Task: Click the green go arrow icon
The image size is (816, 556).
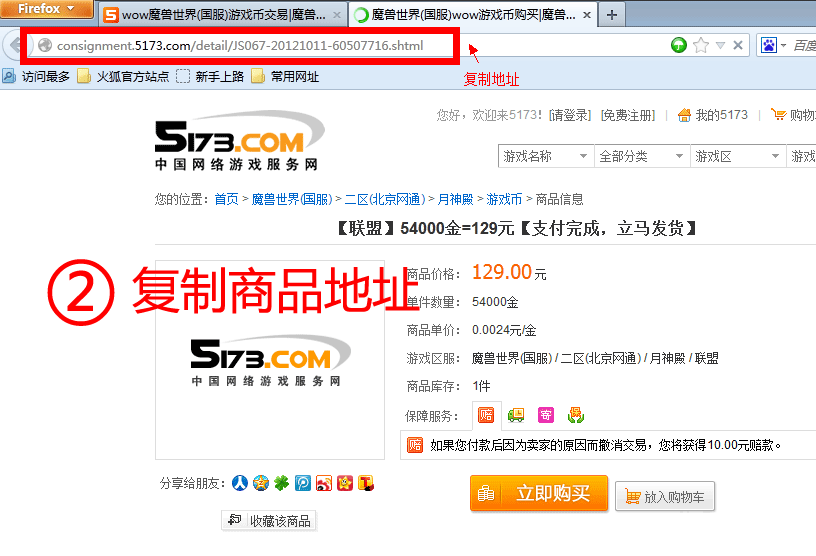Action: coord(679,45)
